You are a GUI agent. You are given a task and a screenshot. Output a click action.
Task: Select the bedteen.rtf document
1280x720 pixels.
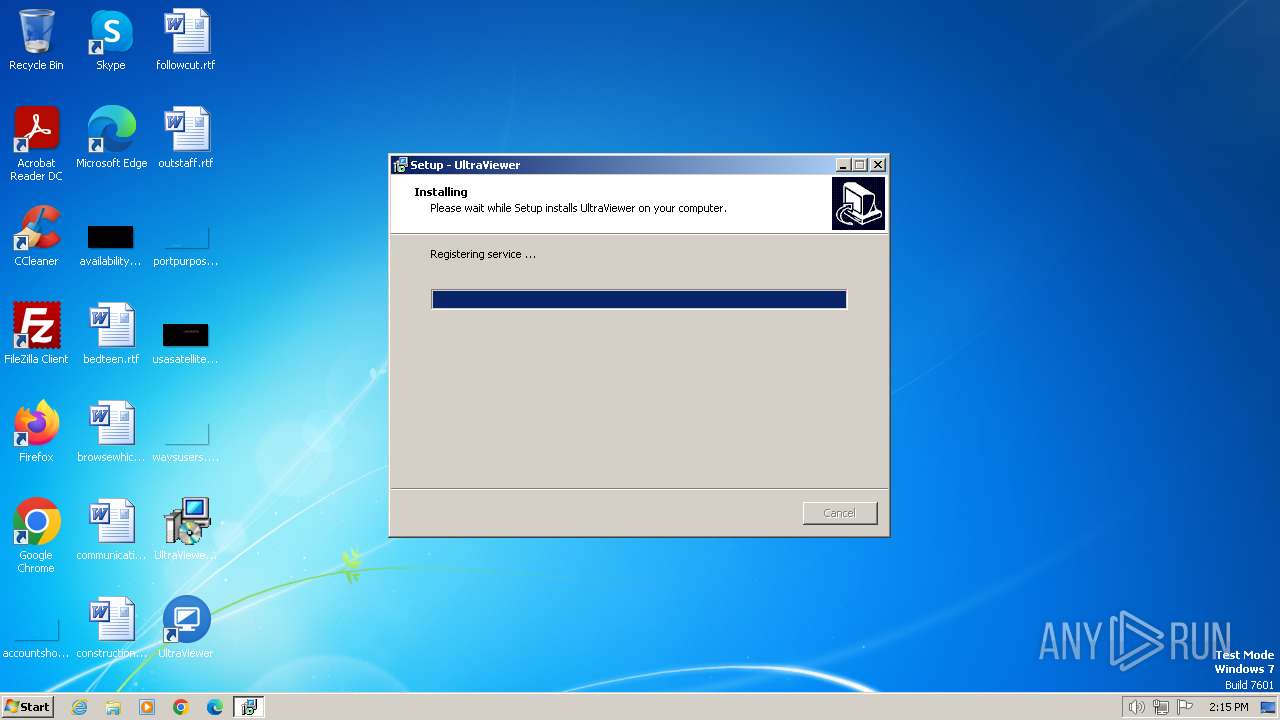click(x=111, y=334)
